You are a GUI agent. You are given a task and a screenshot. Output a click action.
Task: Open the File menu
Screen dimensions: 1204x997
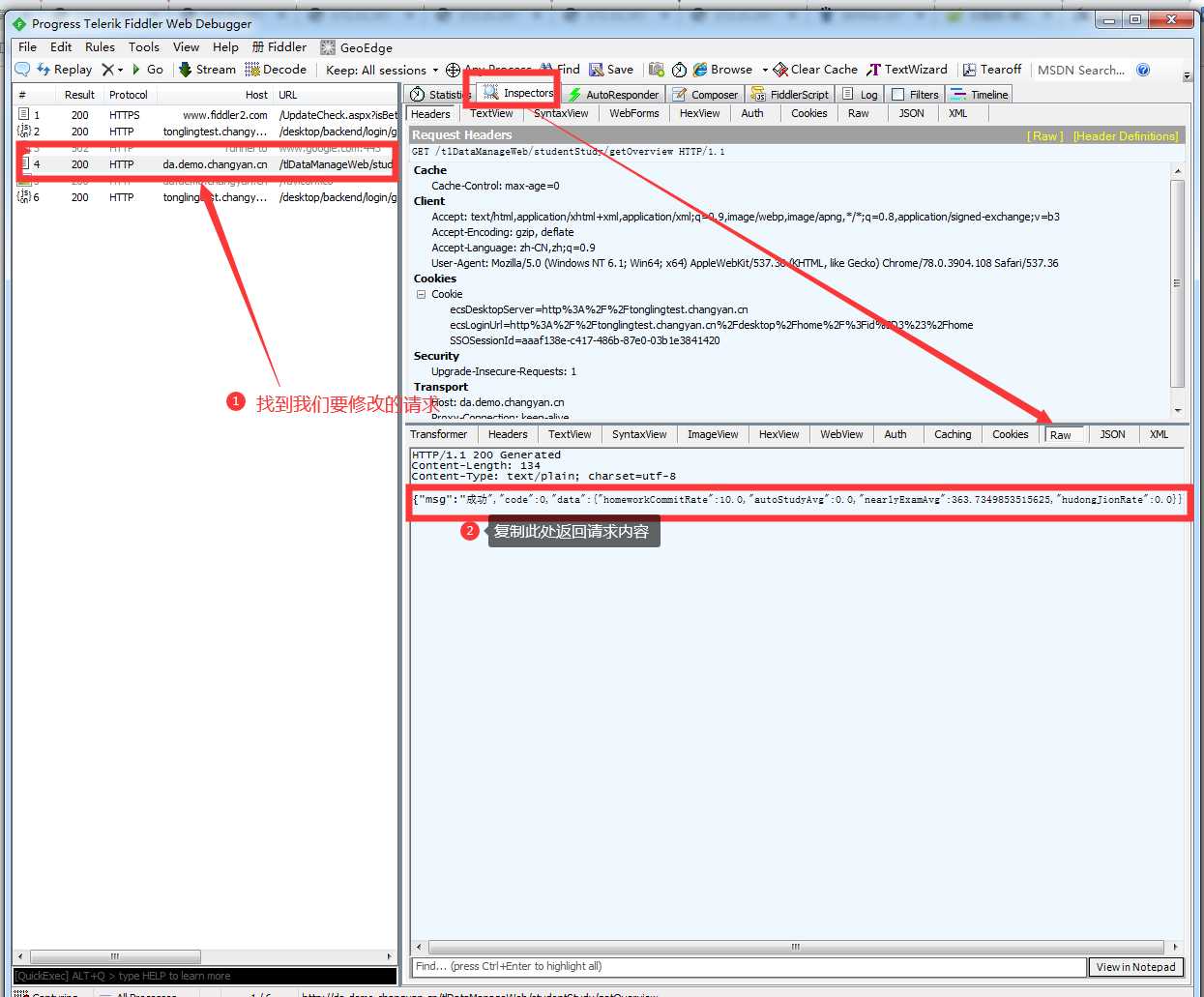point(27,47)
